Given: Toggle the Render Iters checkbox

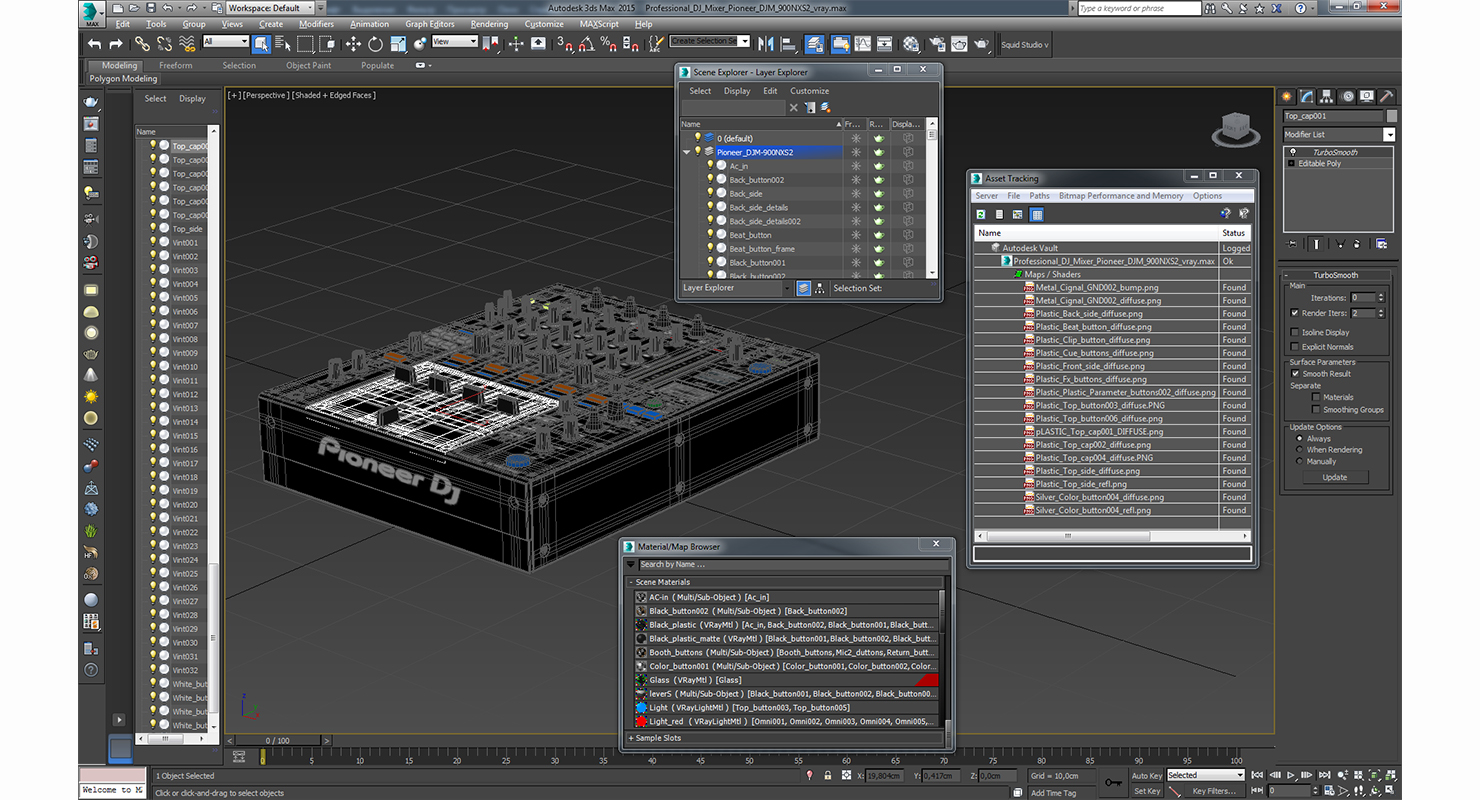Looking at the screenshot, I should (x=1295, y=313).
